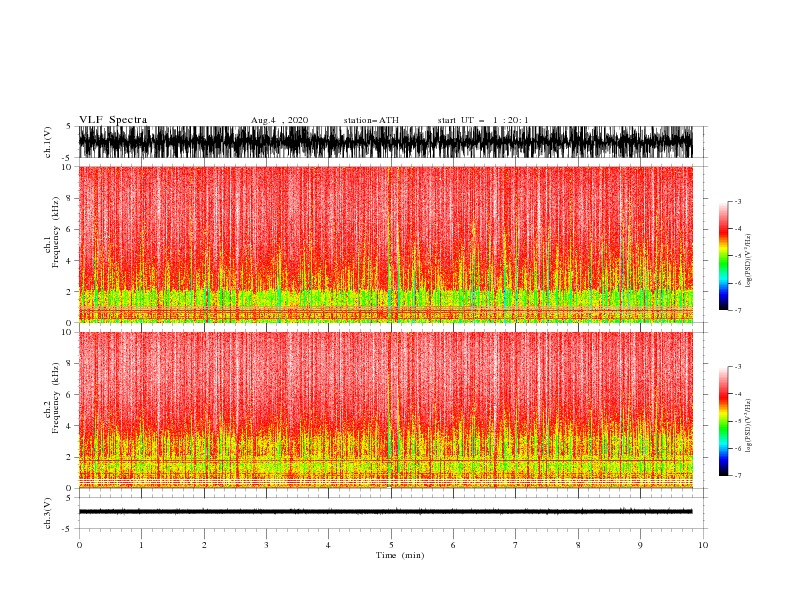Click the "6" kHz tick on ch.2 frequency axis
The width and height of the screenshot is (792, 612).
pos(69,395)
